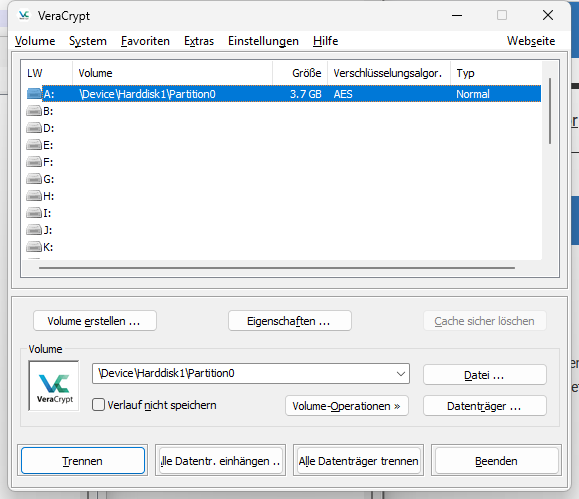This screenshot has width=579, height=499.
Task: Select drive slot G: icon
Action: [x=34, y=179]
